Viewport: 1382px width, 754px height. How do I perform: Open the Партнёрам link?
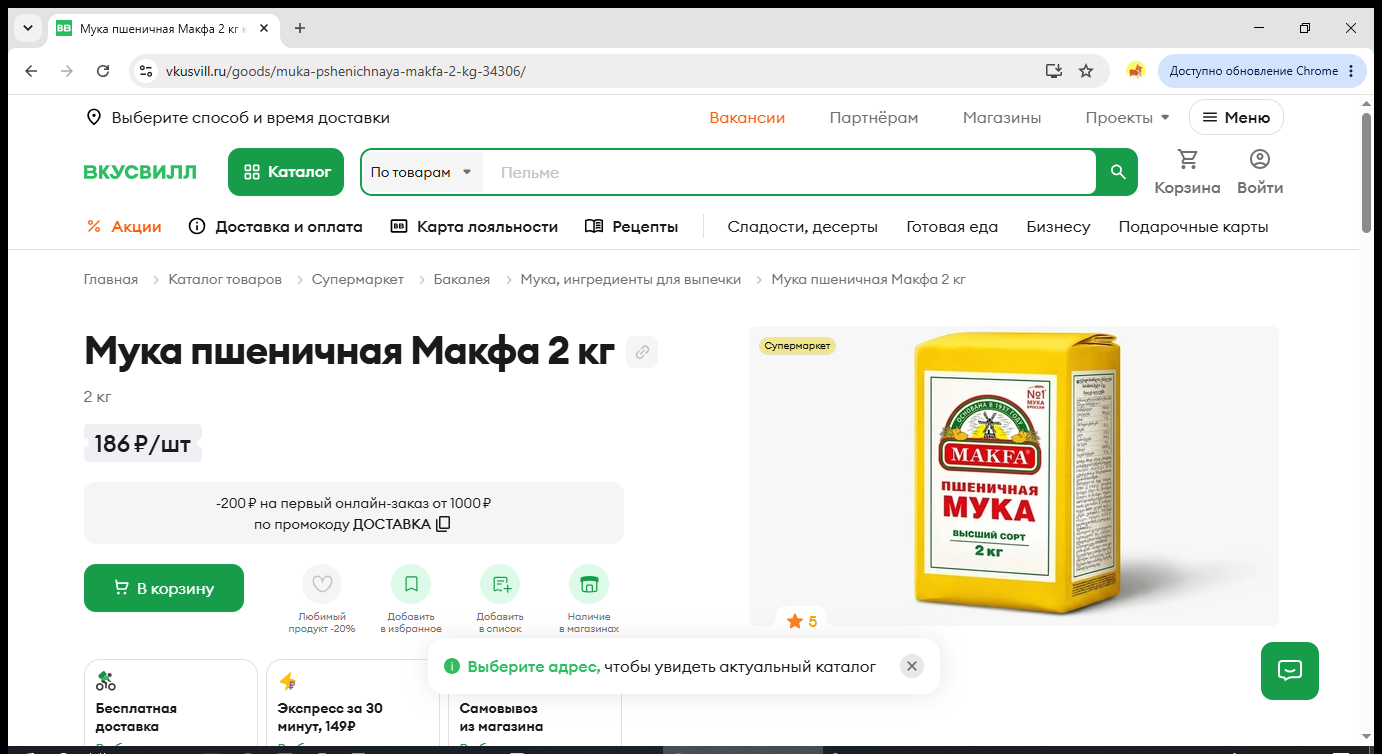click(x=874, y=118)
